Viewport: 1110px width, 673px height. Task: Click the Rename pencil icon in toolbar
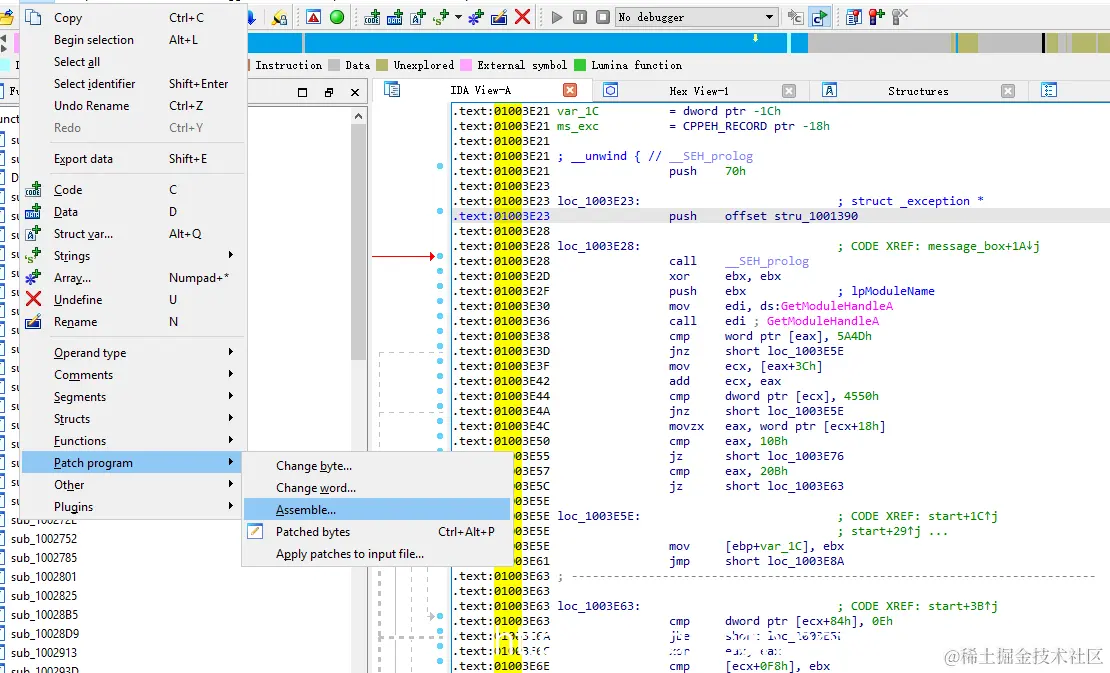click(499, 17)
